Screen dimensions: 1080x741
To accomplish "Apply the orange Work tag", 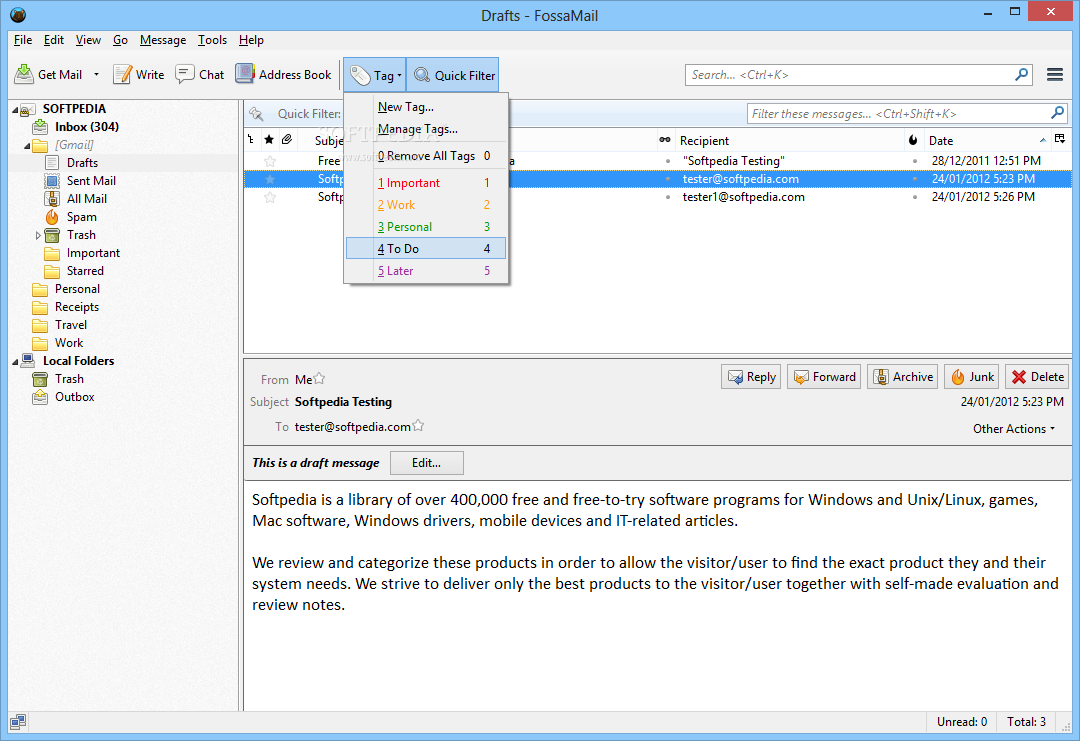I will [426, 205].
